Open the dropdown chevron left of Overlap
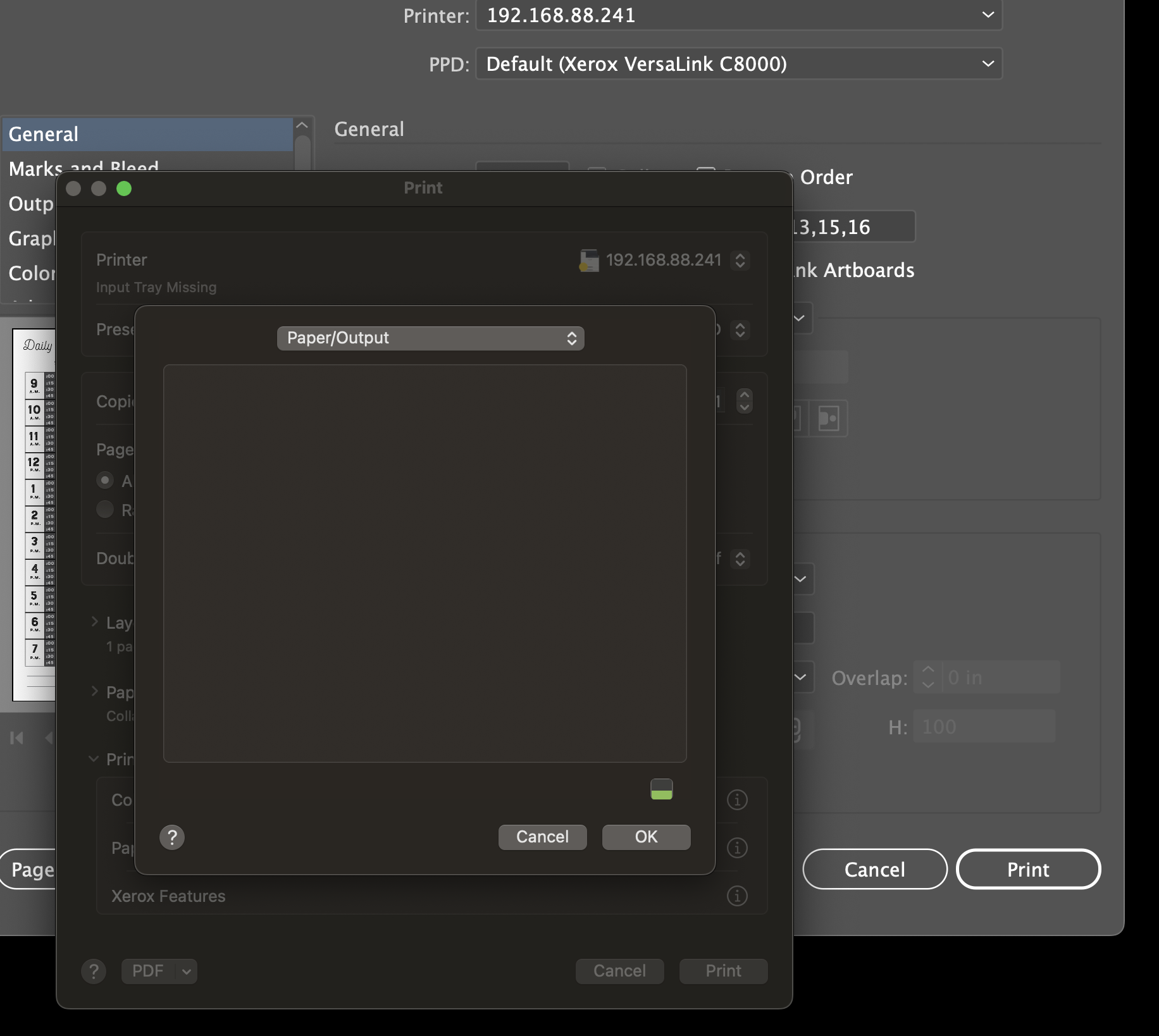The height and width of the screenshot is (1036, 1159). pyautogui.click(x=800, y=677)
